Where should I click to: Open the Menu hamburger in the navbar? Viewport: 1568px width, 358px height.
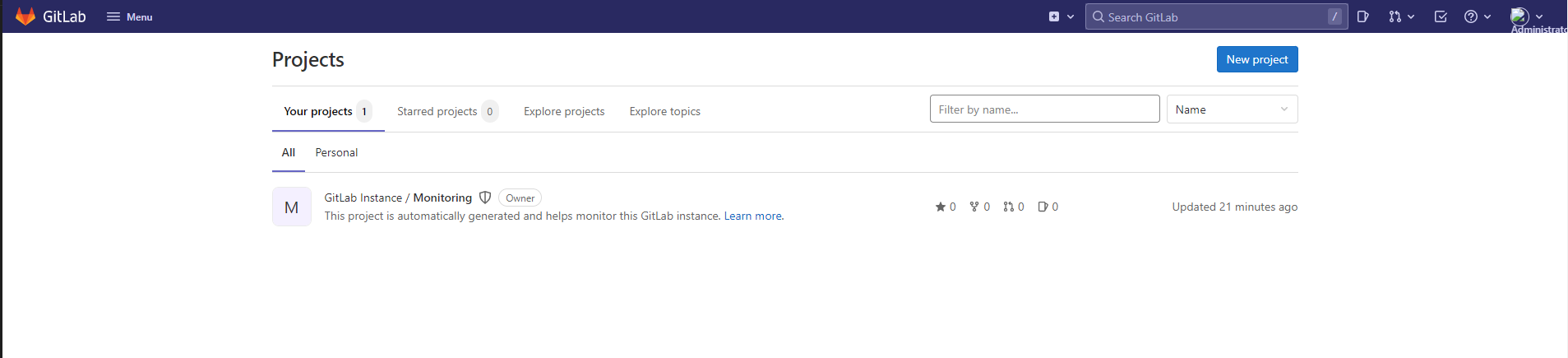129,16
